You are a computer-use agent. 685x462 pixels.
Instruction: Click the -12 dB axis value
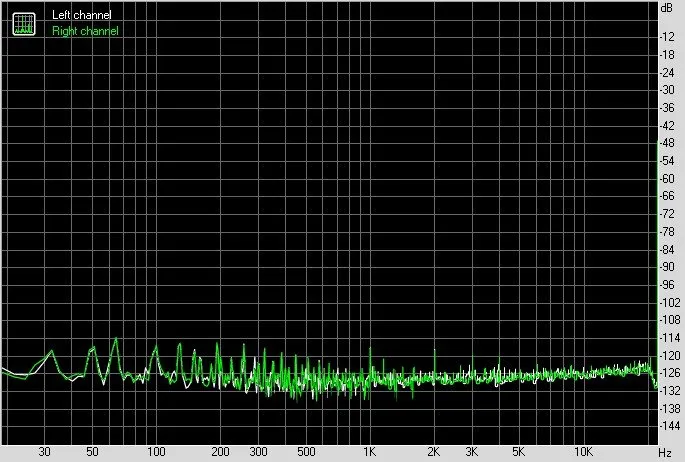[667, 37]
